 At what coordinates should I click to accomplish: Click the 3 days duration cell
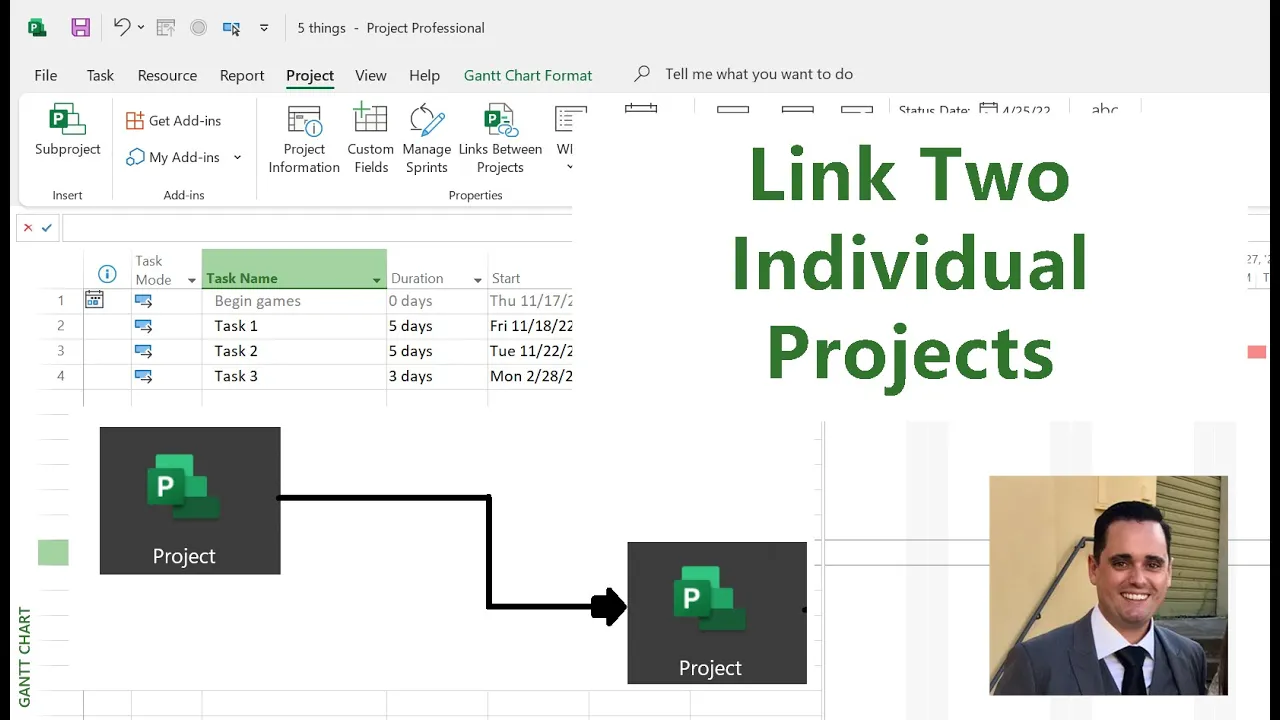click(x=437, y=376)
